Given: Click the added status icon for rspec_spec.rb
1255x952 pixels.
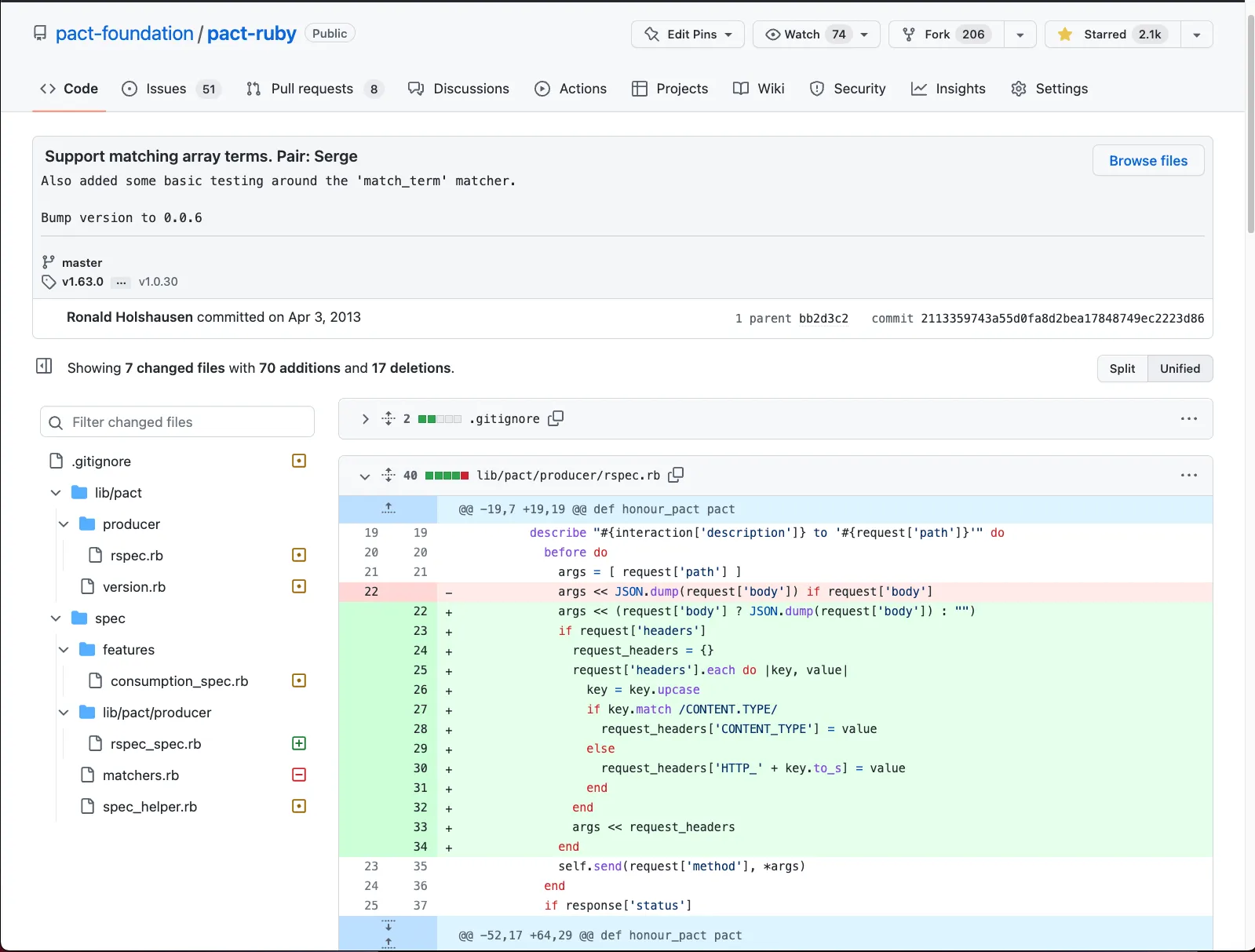Looking at the screenshot, I should pos(299,743).
